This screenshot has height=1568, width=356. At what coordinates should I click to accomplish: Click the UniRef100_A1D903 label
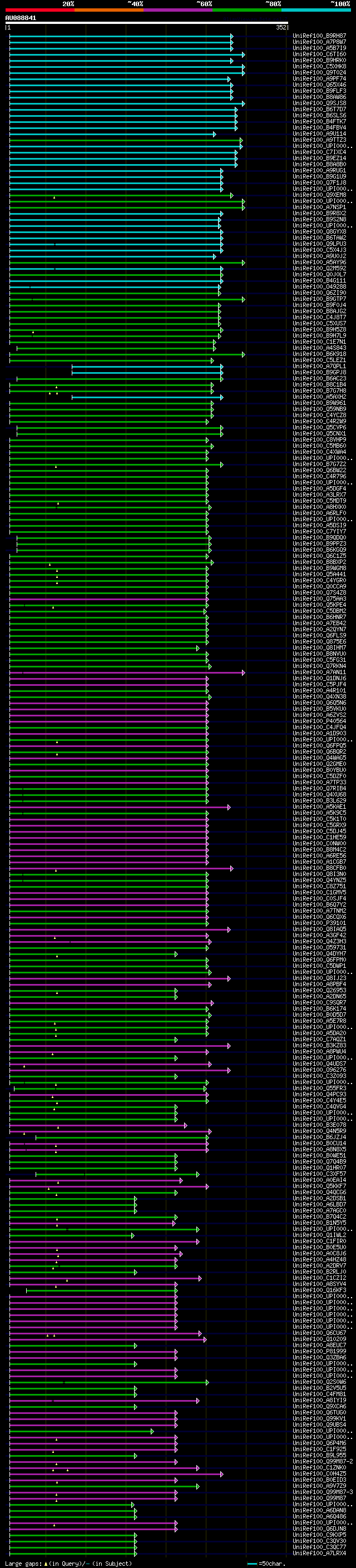[319, 734]
